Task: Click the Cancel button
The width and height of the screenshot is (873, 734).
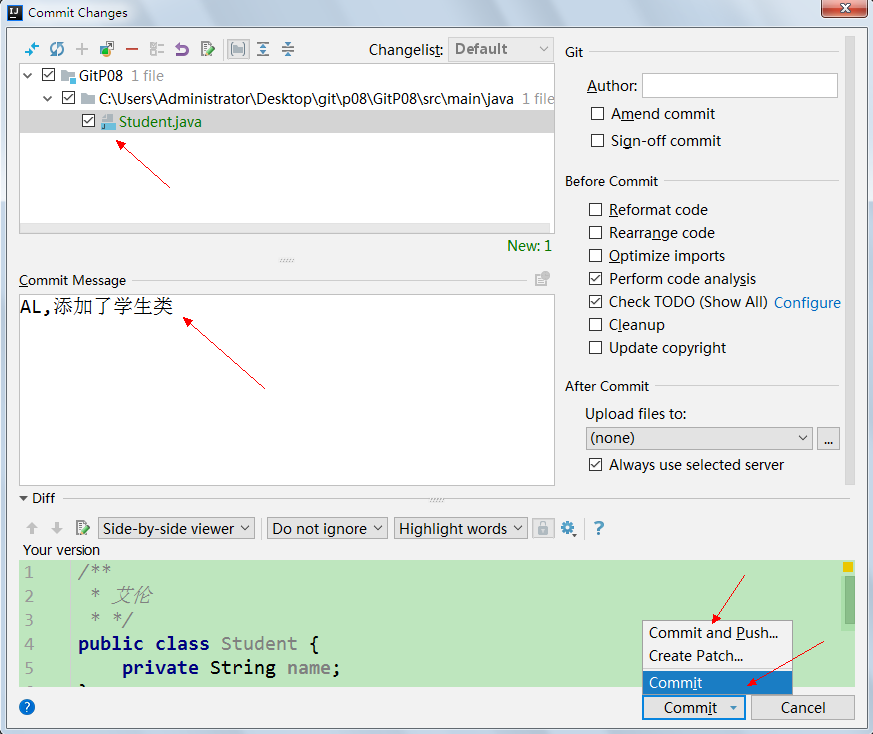Action: pyautogui.click(x=802, y=708)
